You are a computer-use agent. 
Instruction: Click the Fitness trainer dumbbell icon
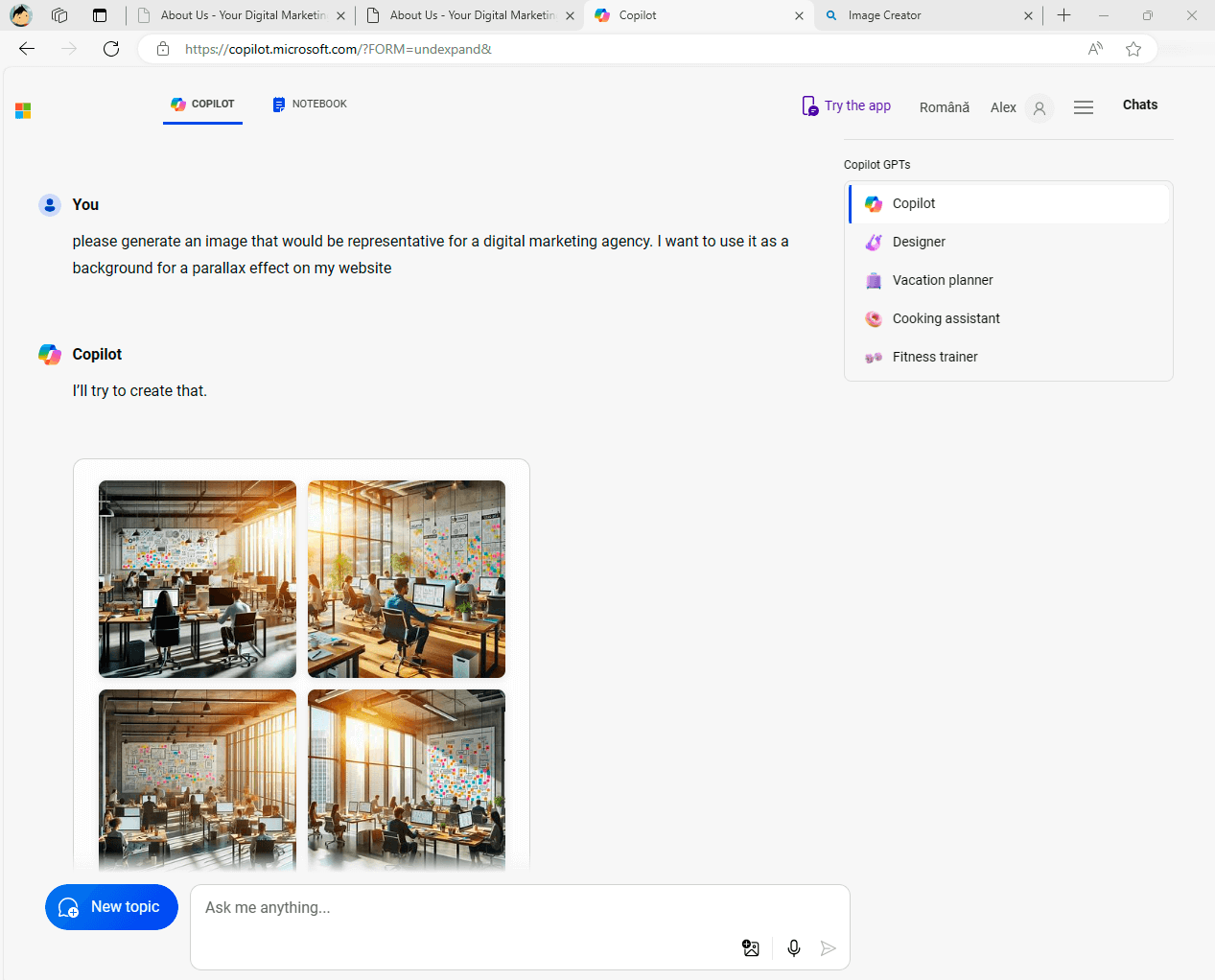coord(874,358)
